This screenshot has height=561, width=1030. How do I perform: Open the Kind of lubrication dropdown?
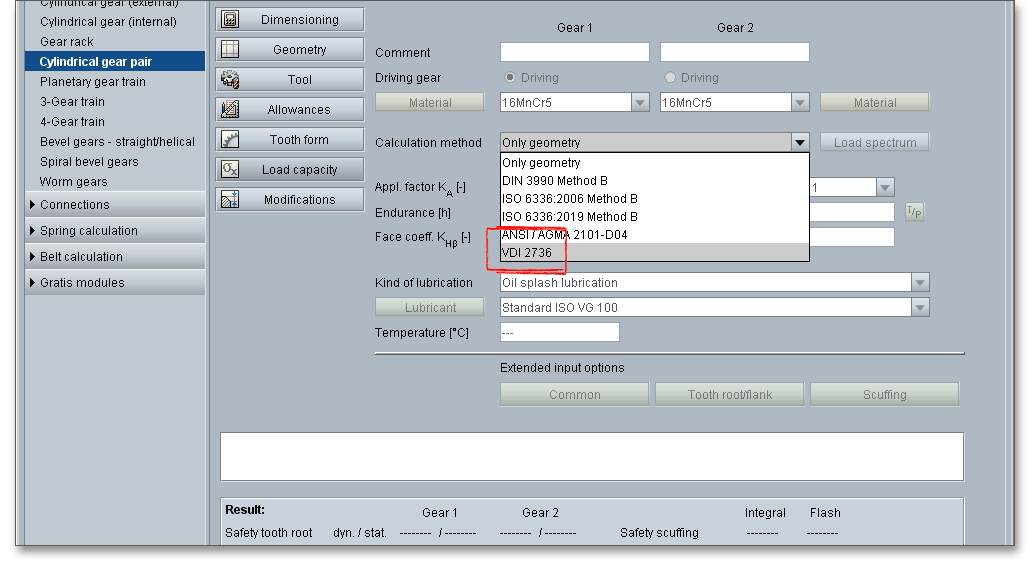[x=919, y=283]
